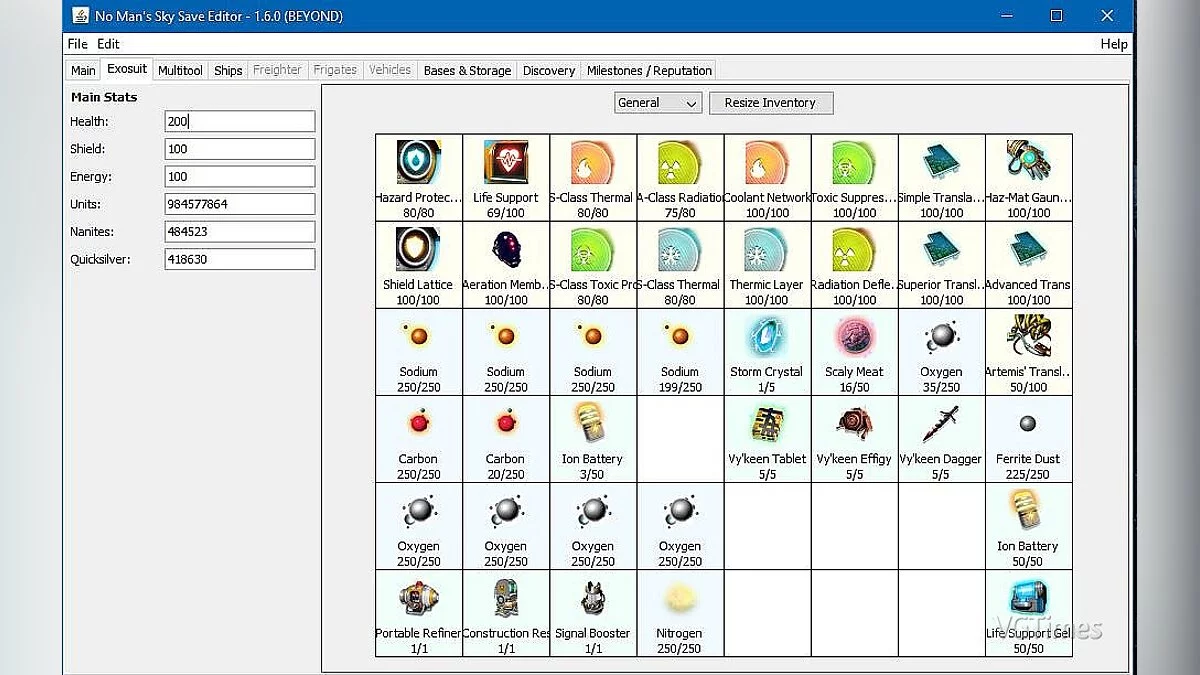Open the Bases & Storage tab
1200x675 pixels.
[x=467, y=70]
